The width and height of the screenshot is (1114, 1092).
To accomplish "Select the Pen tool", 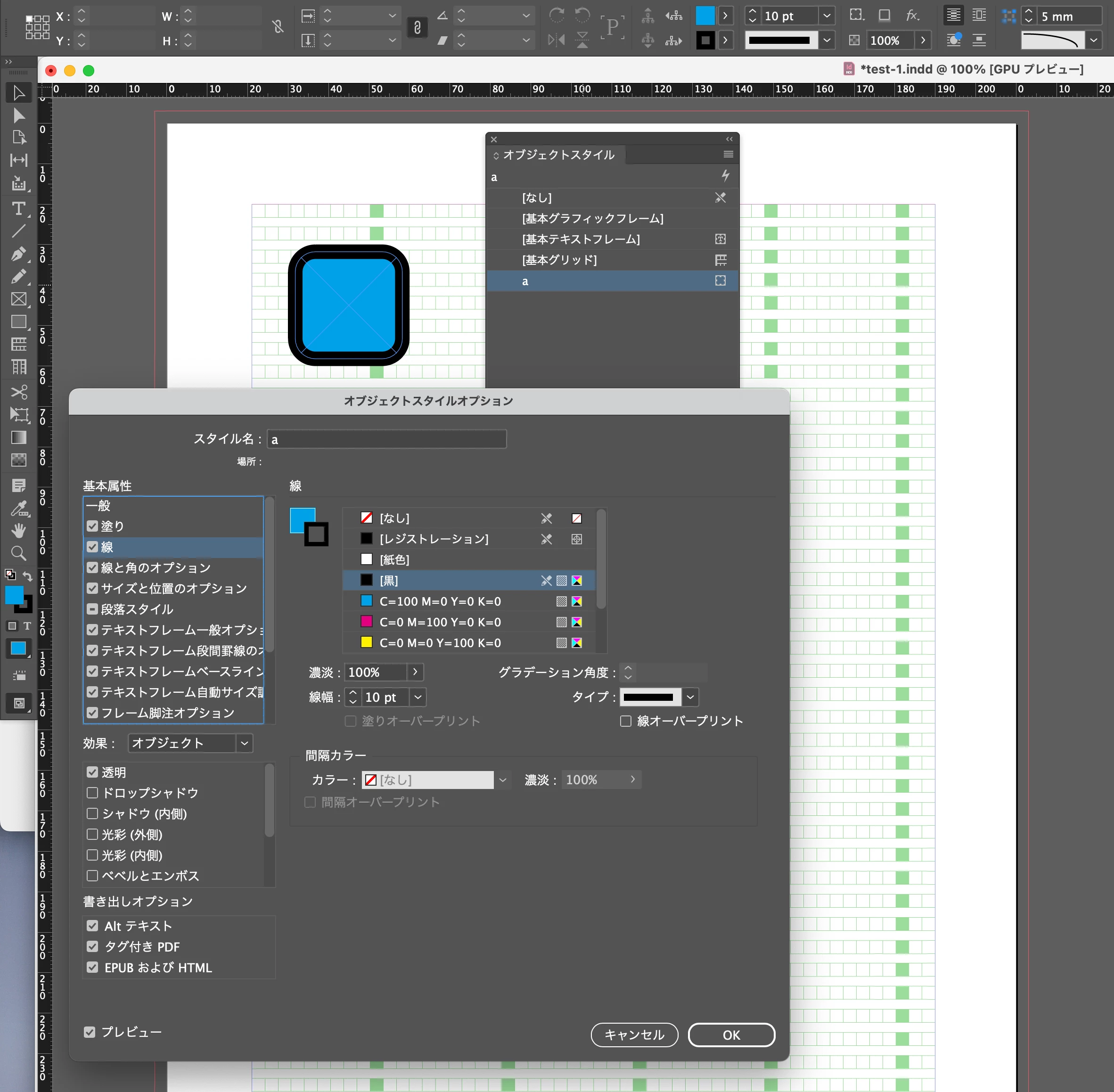I will point(18,254).
